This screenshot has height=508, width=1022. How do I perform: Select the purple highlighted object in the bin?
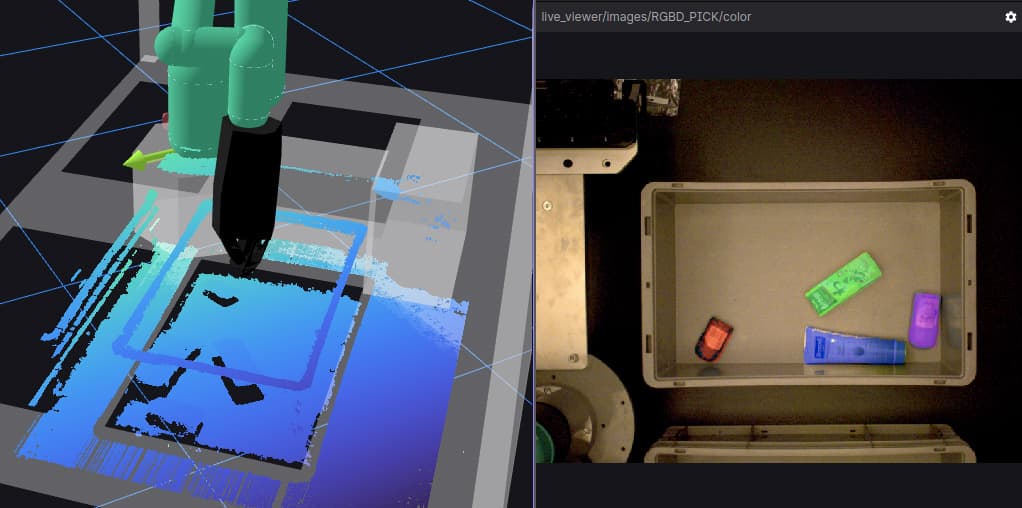tap(925, 320)
